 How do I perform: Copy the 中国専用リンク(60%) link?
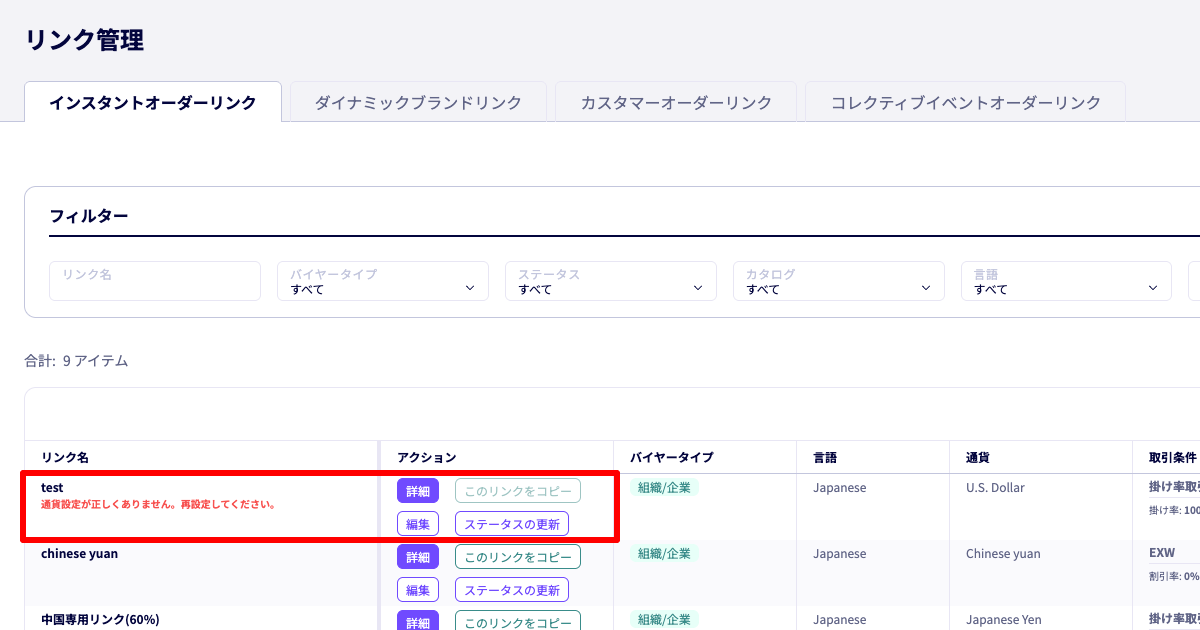pyautogui.click(x=518, y=621)
